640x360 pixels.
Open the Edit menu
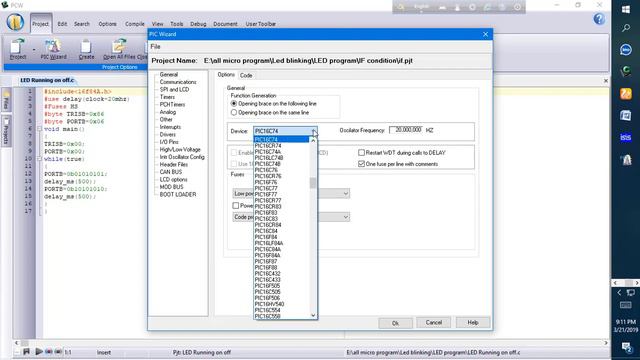pyautogui.click(x=62, y=24)
